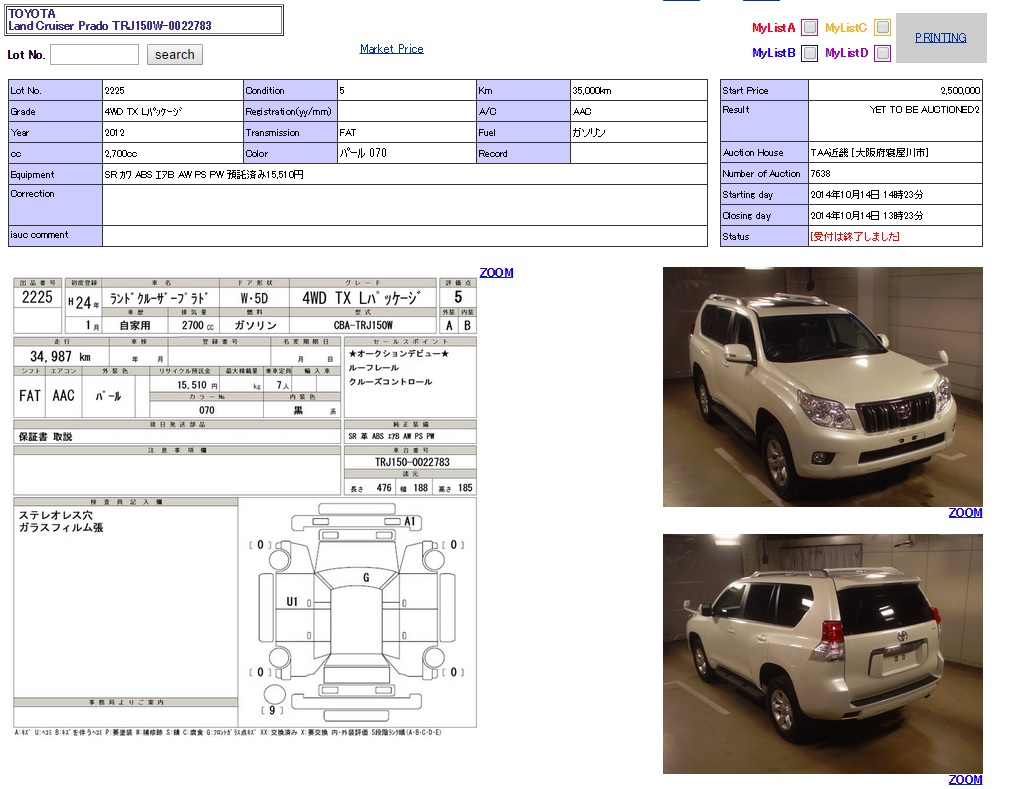Toggle the MyListC checkbox

click(882, 28)
